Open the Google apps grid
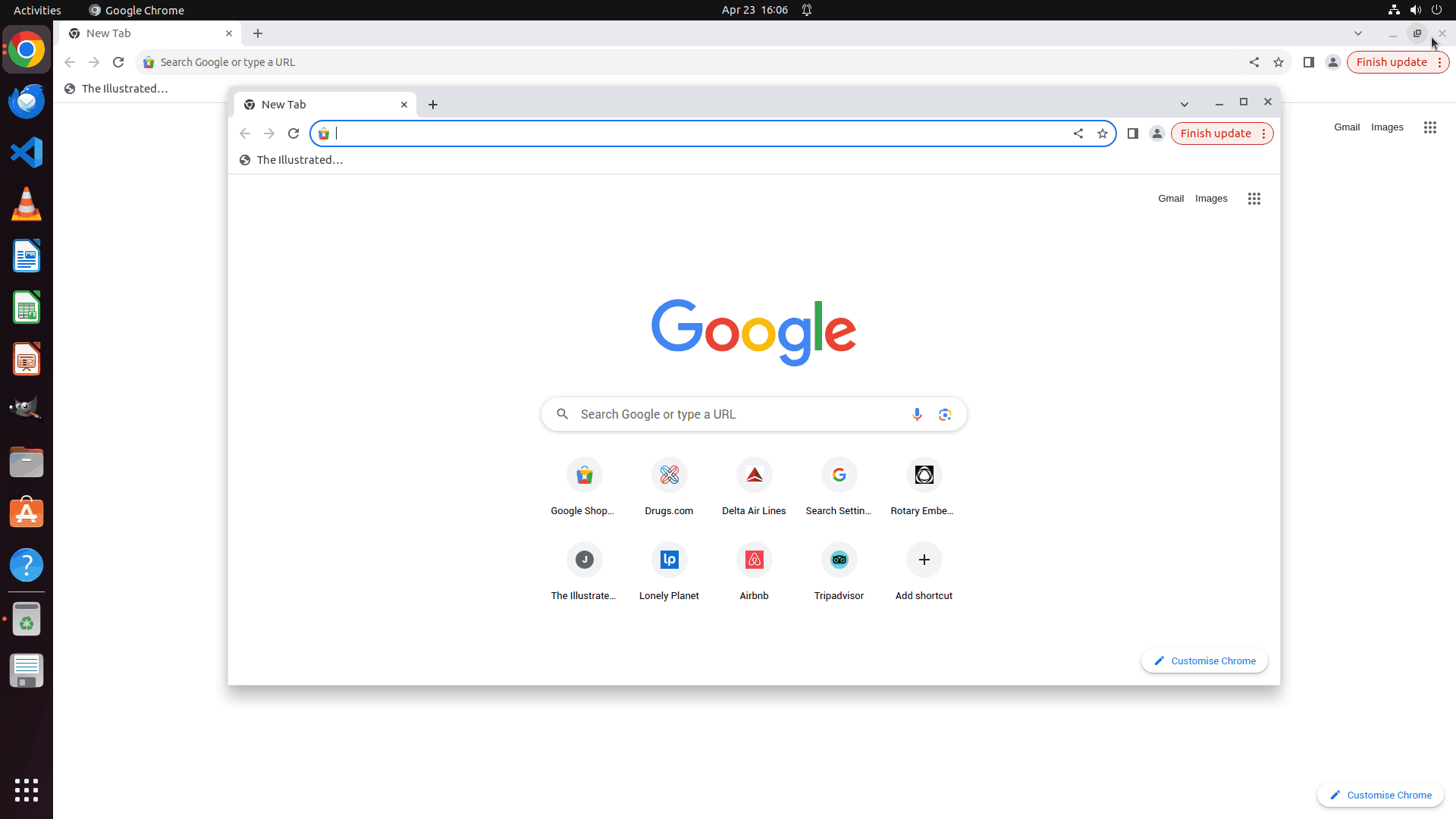1456x819 pixels. [x=1254, y=198]
